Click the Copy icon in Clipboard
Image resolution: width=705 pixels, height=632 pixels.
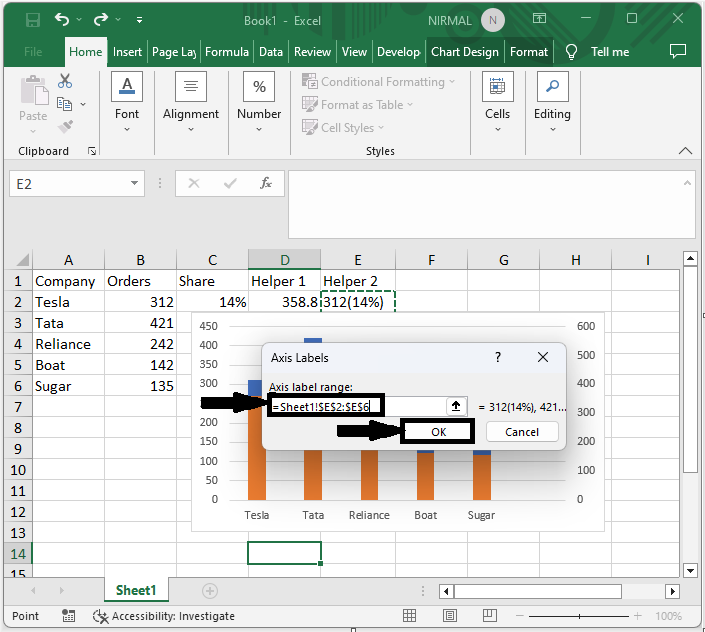[65, 104]
